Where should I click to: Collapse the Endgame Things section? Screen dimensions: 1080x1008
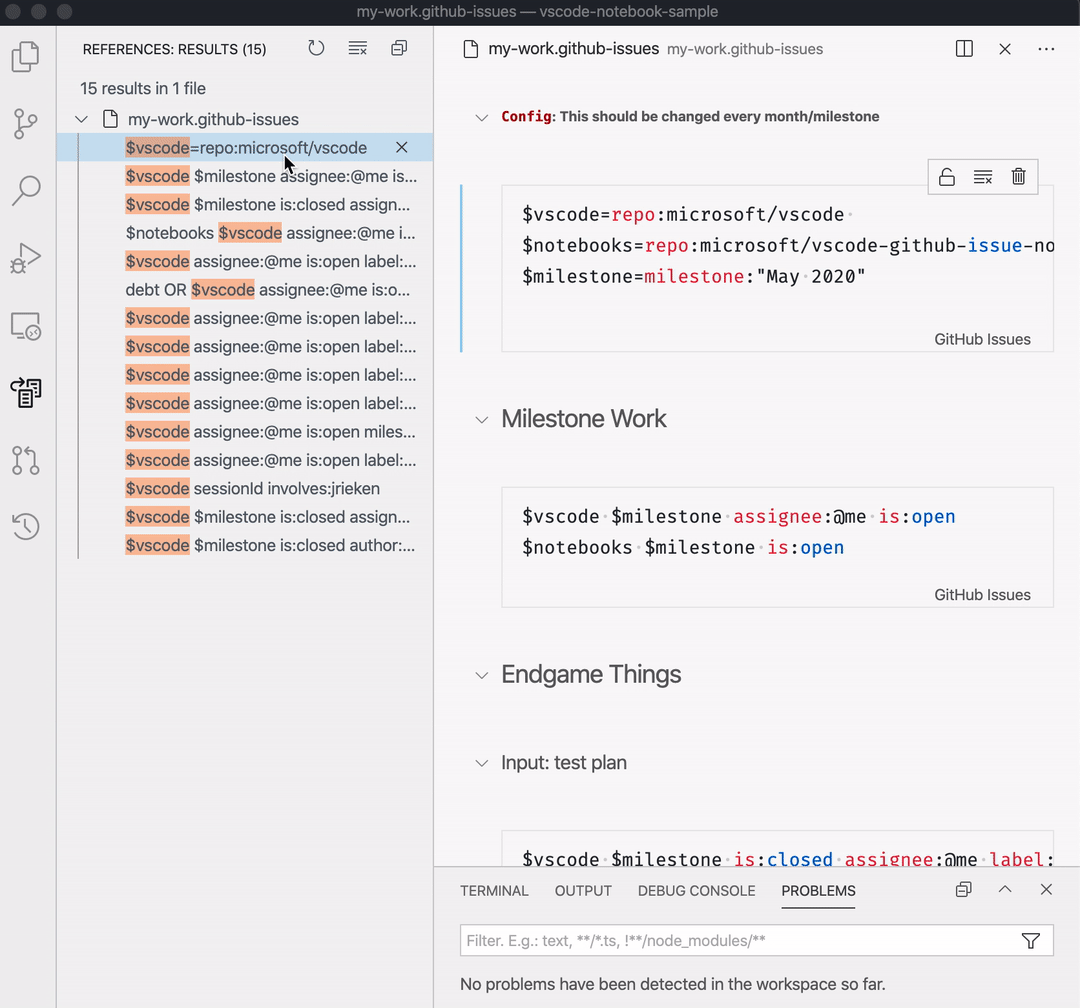(481, 675)
